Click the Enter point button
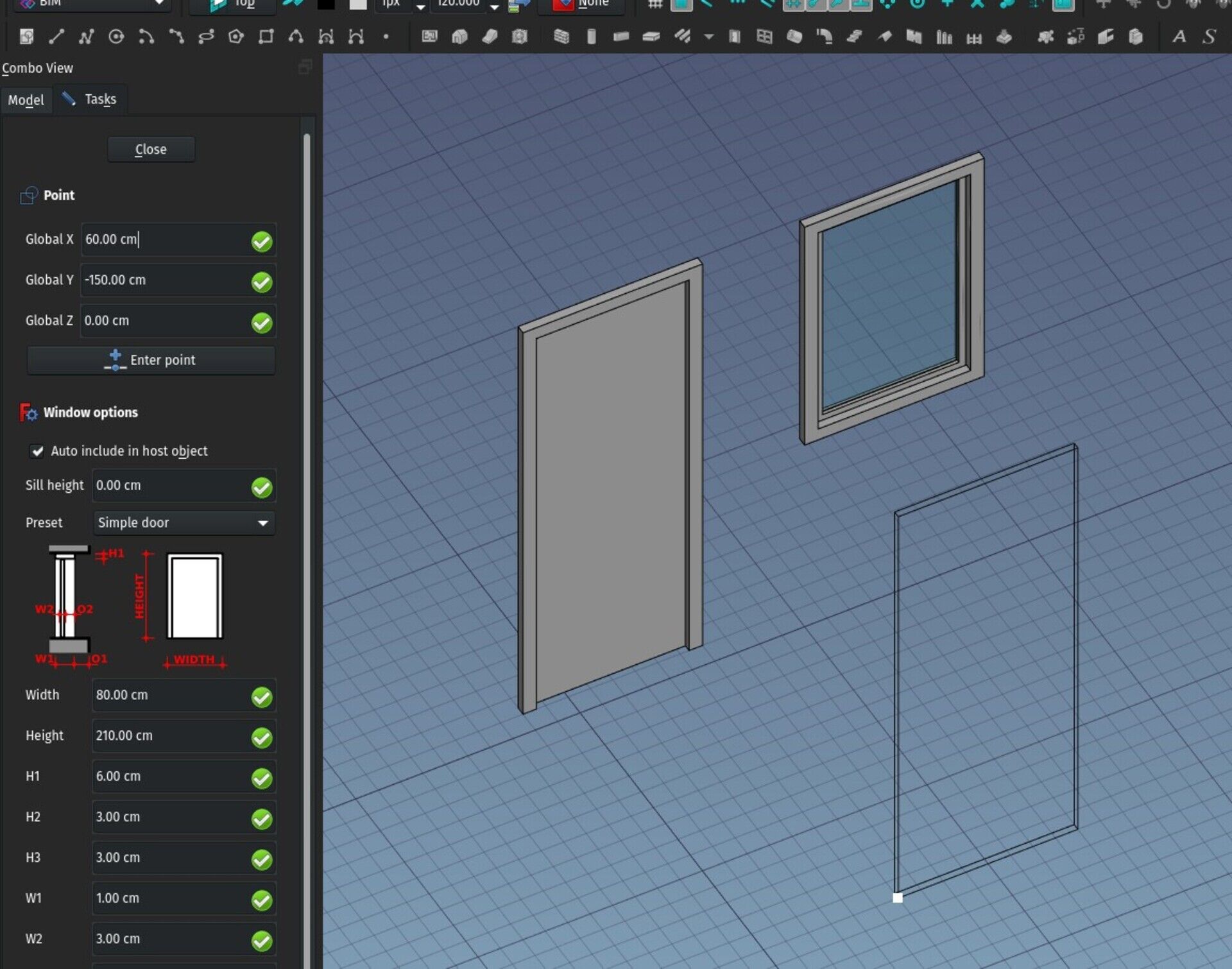Screen dimensions: 1232x969 [x=151, y=360]
